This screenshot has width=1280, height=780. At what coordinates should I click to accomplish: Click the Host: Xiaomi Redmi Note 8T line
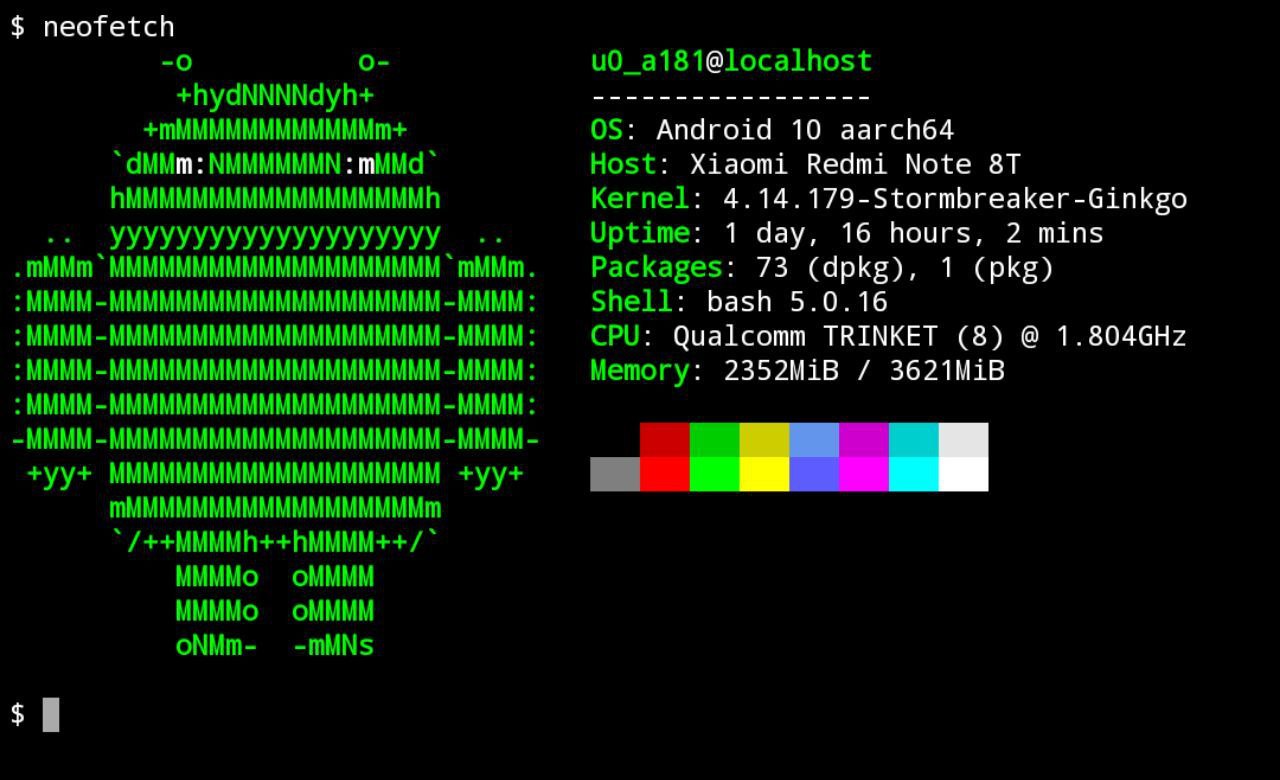[805, 164]
